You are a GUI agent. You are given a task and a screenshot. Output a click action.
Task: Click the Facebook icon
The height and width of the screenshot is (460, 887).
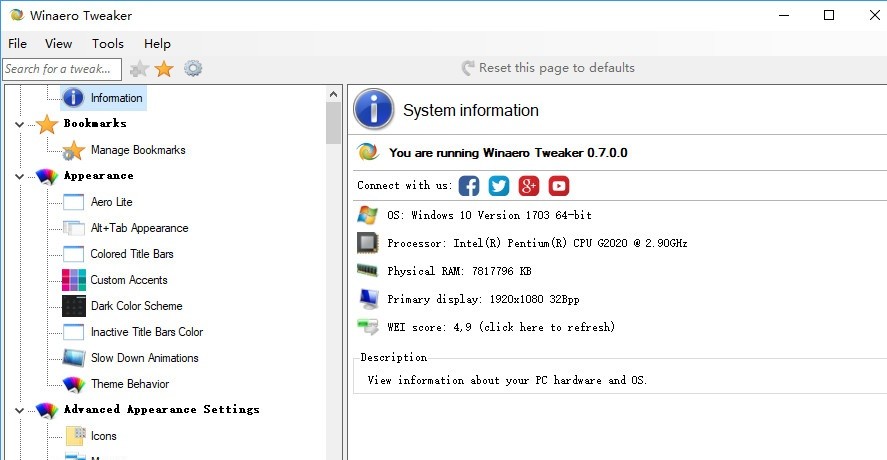pyautogui.click(x=469, y=186)
